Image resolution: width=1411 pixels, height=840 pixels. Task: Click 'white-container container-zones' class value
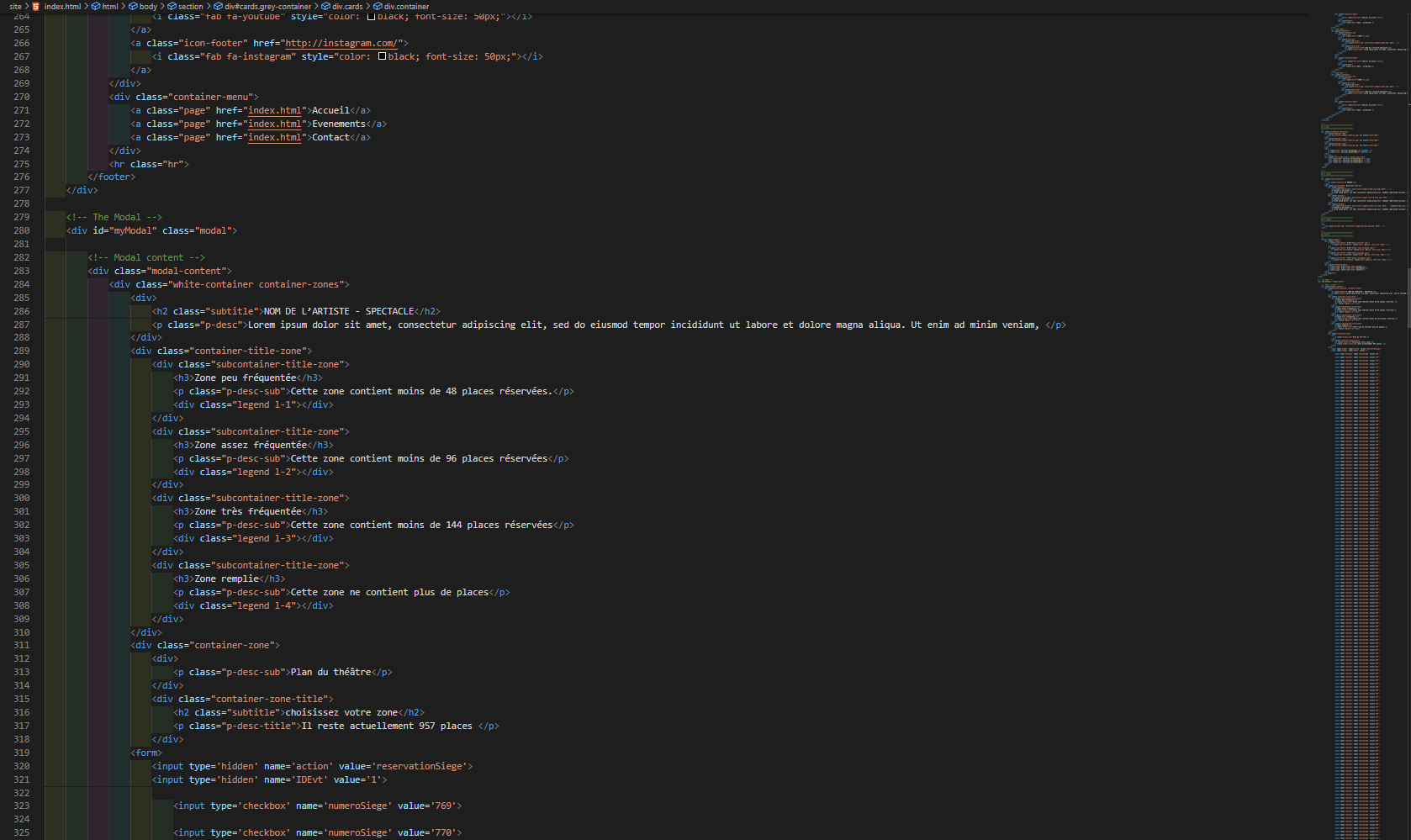pos(258,284)
